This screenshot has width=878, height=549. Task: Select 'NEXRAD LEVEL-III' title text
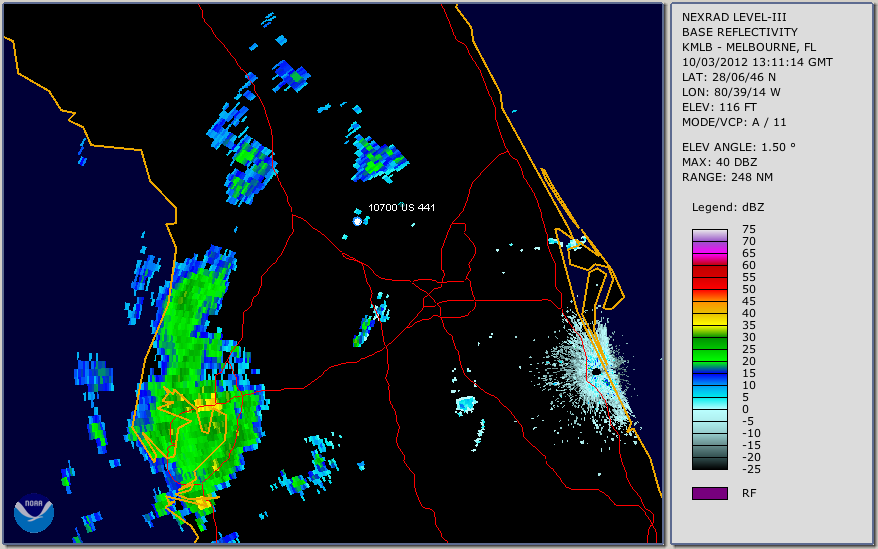point(734,17)
